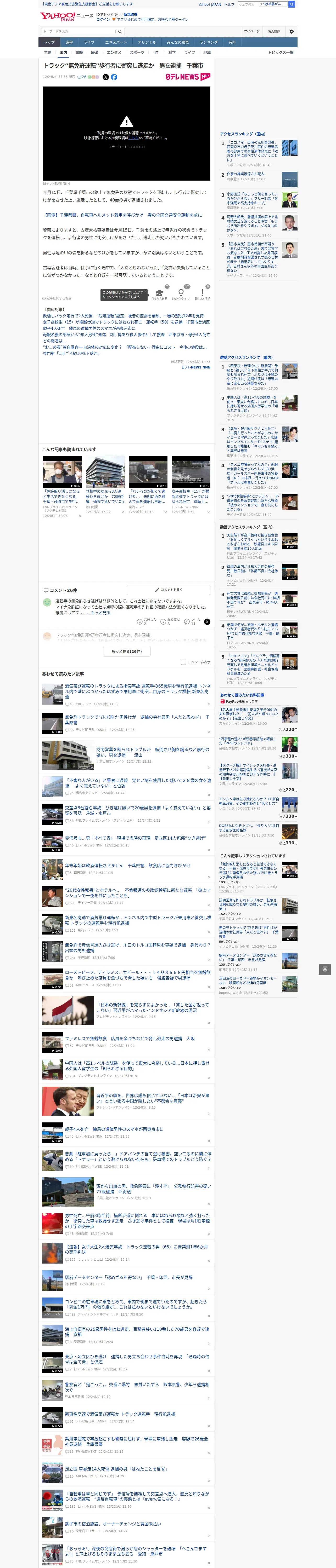336x1568 pixels.
Task: Open the 速報 tab
Action: point(69,42)
